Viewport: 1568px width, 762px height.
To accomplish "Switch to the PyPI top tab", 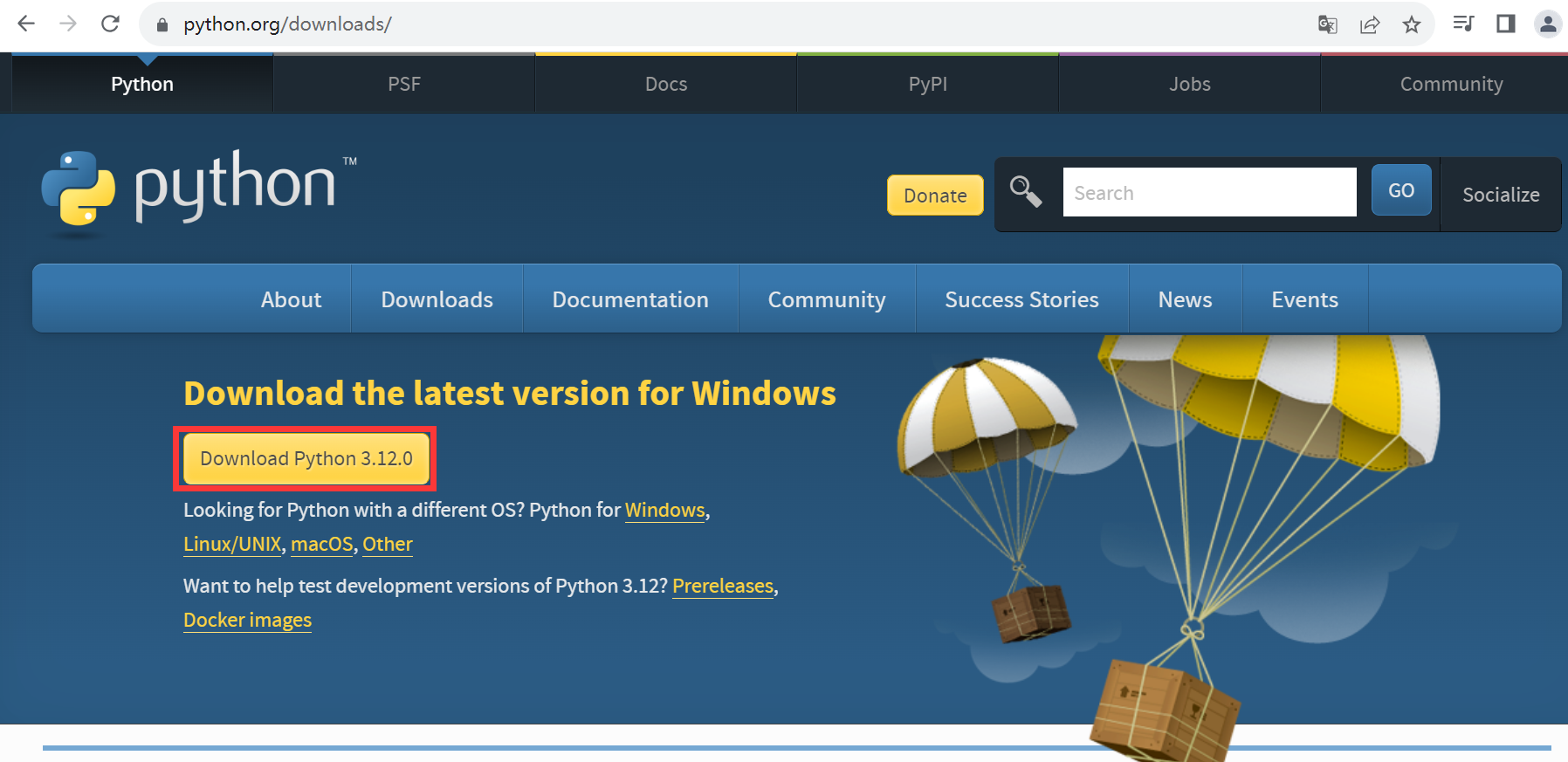I will (928, 84).
